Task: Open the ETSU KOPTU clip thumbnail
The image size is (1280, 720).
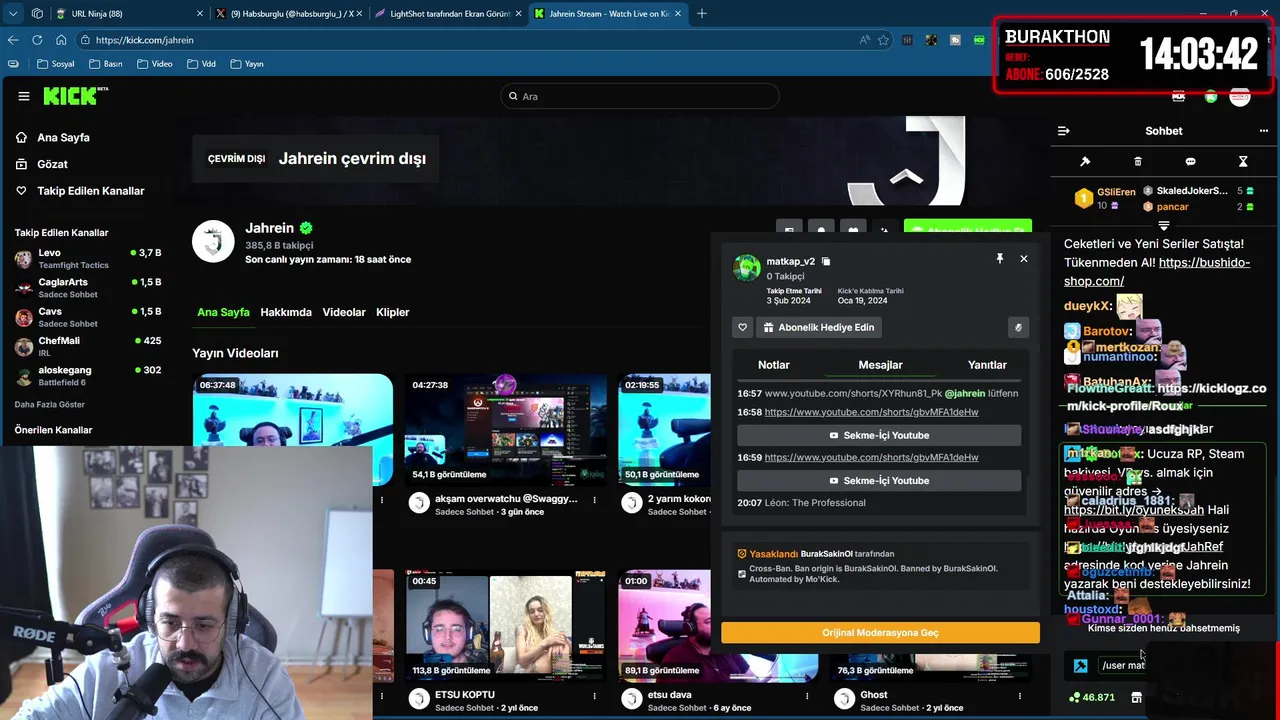Action: tap(506, 626)
